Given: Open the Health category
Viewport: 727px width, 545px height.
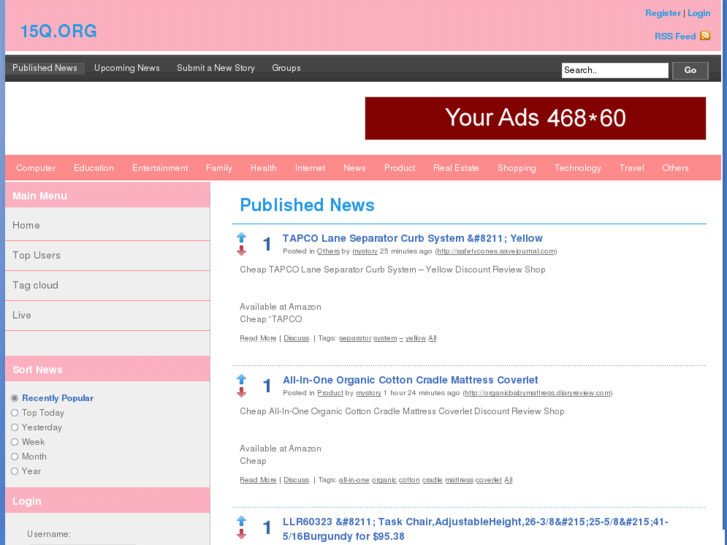Looking at the screenshot, I should coord(263,168).
